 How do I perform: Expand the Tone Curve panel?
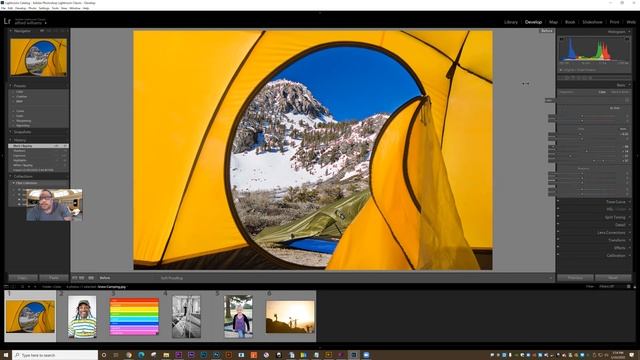(x=615, y=202)
